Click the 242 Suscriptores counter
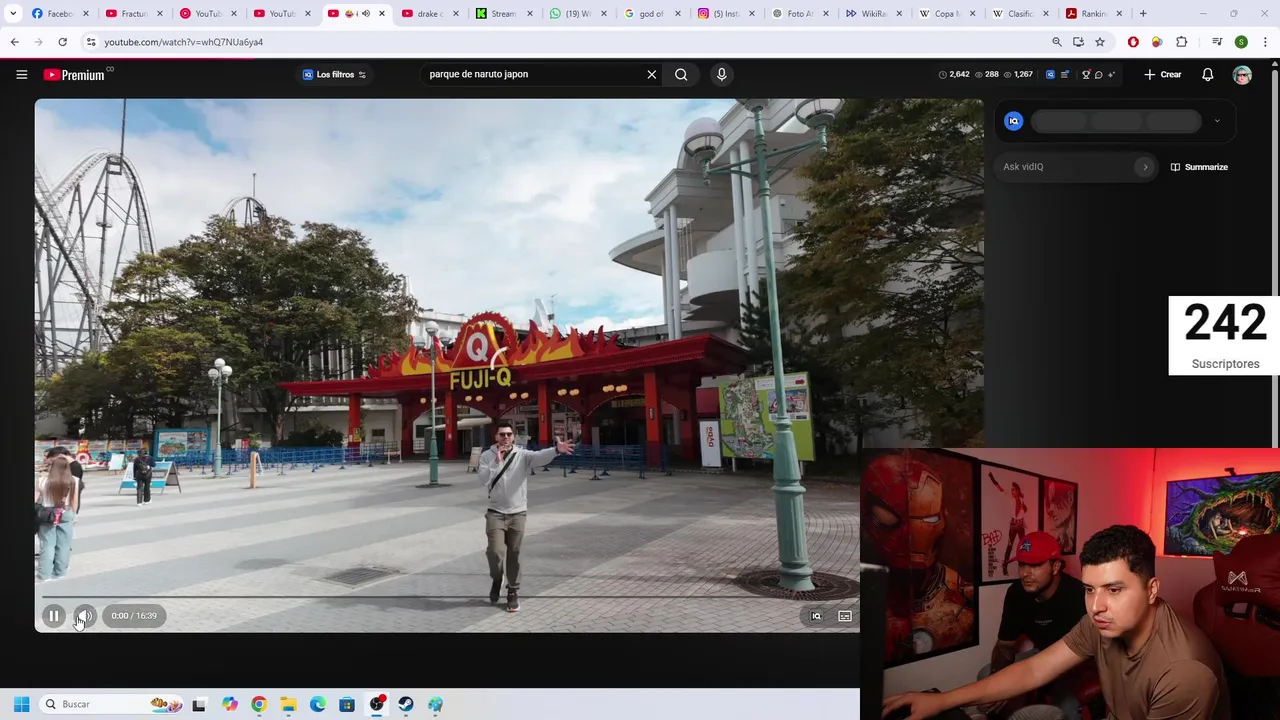This screenshot has height=720, width=1280. (x=1225, y=336)
